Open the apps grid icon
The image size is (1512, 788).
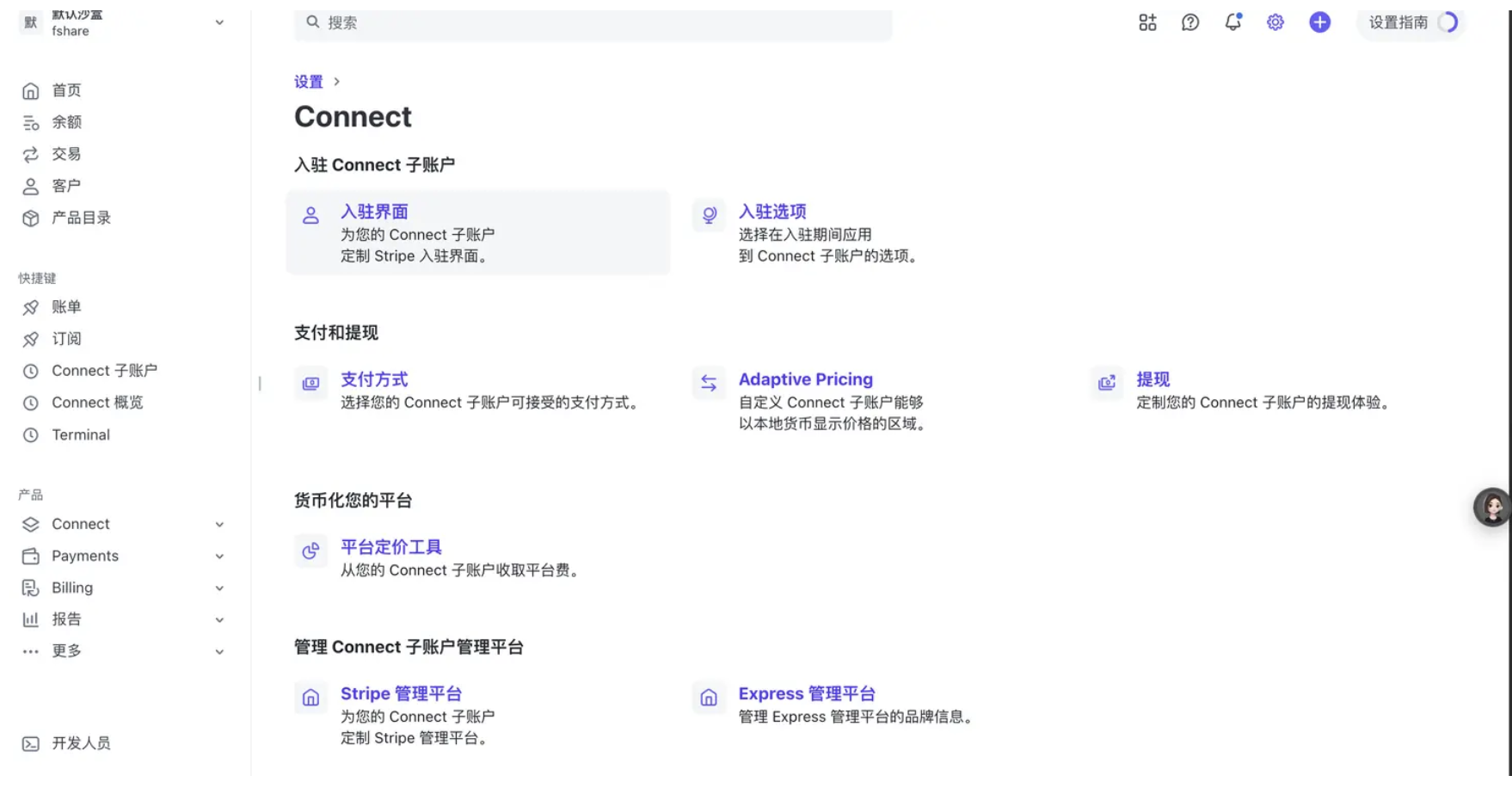click(x=1147, y=22)
